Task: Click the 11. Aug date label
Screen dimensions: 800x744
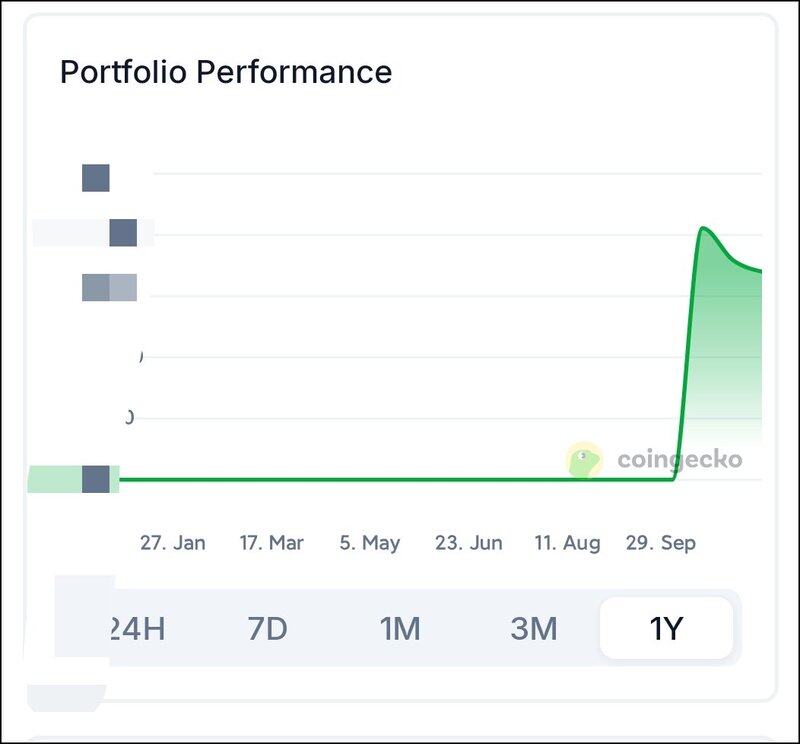Action: pyautogui.click(x=567, y=543)
